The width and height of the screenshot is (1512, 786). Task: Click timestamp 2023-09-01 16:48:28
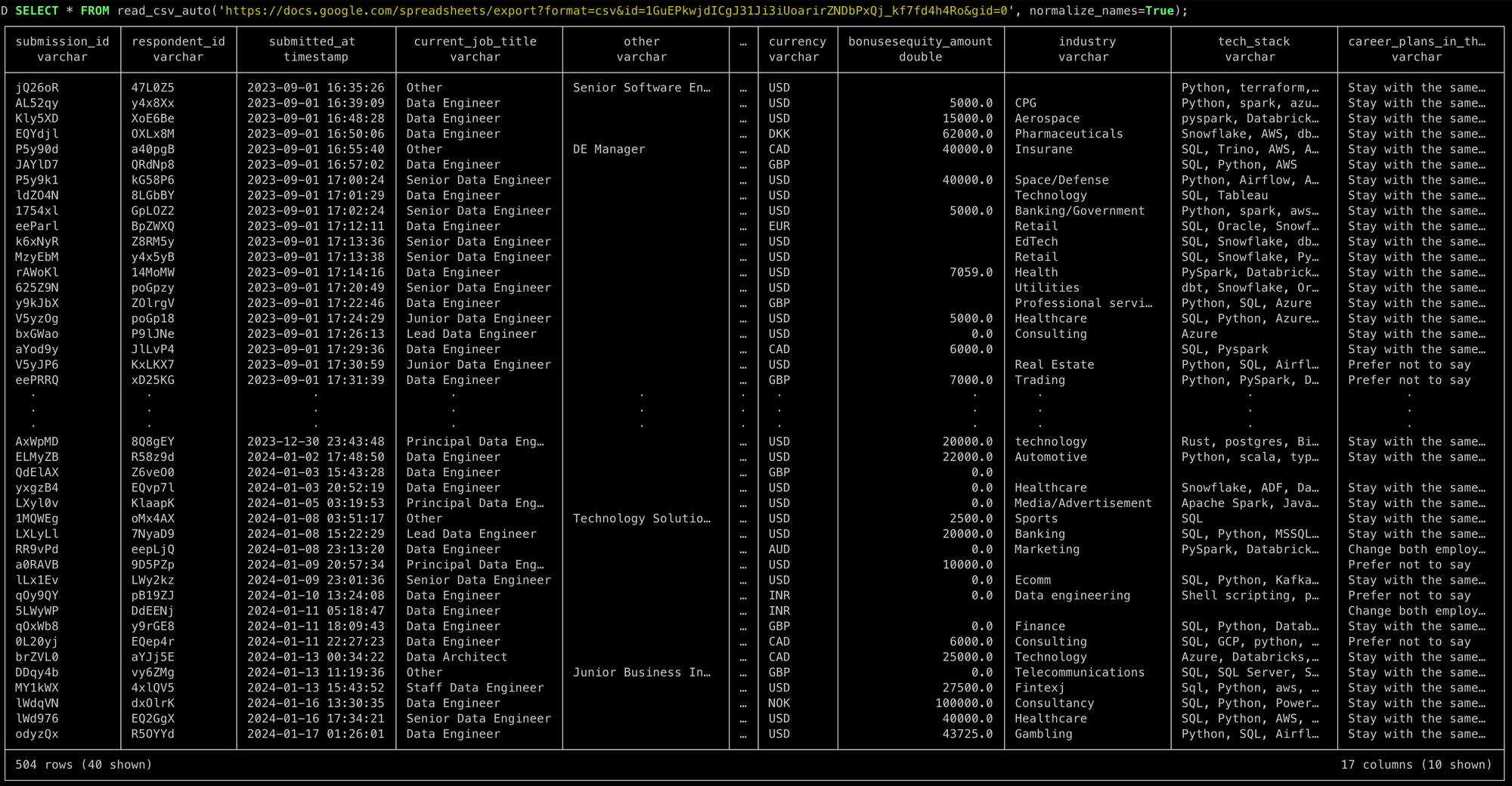[316, 119]
